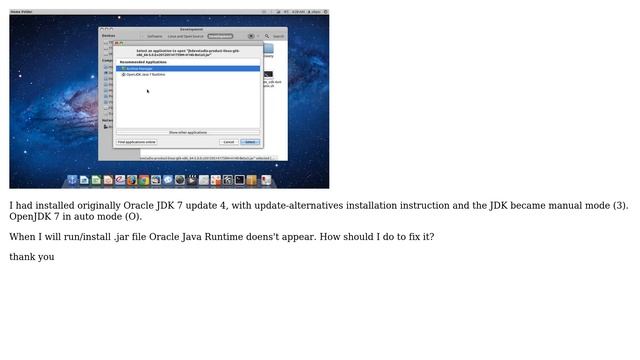Choose the OpenJDK Java 7 Runtime entry
640x360 pixels.
tap(188, 75)
